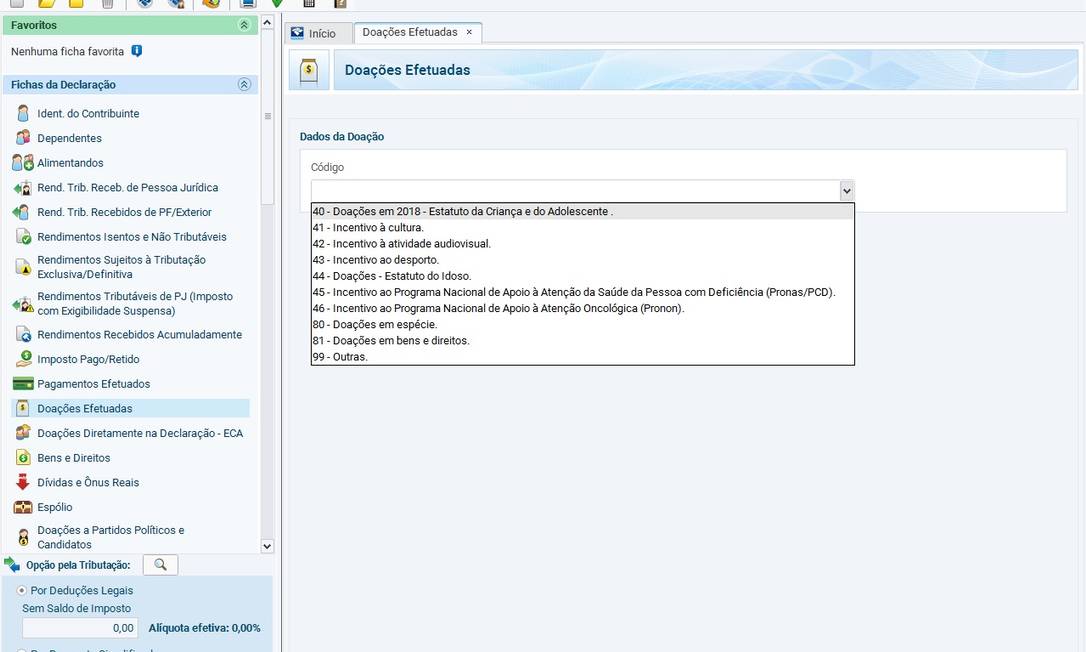
Task: Click the tax option magnifier button
Action: (x=160, y=565)
